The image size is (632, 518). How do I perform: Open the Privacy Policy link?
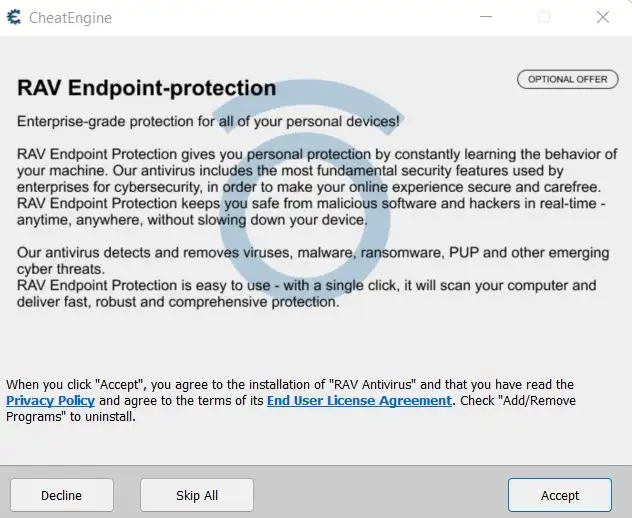click(x=50, y=401)
